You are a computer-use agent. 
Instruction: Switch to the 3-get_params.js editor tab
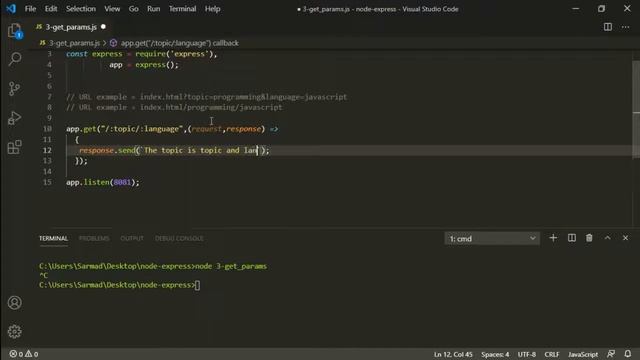point(71,27)
